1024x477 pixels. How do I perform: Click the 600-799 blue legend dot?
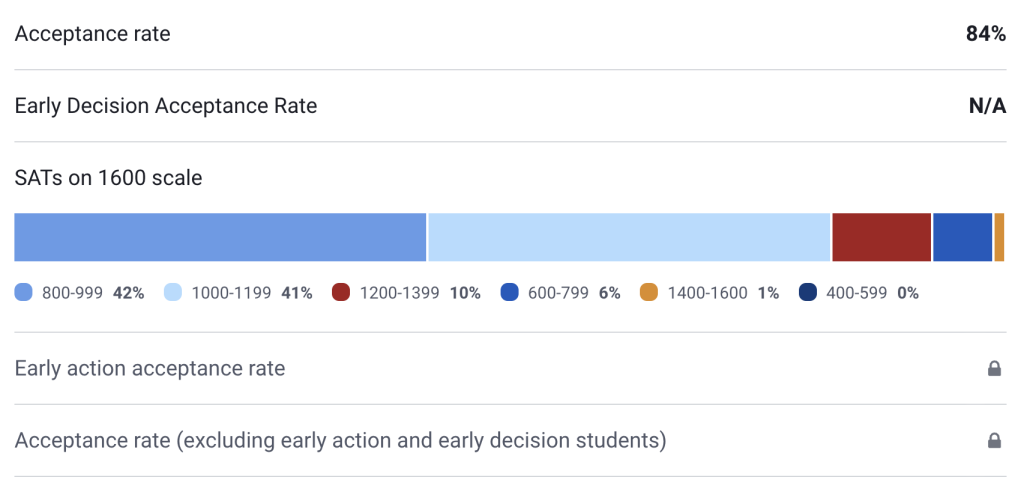(x=510, y=293)
